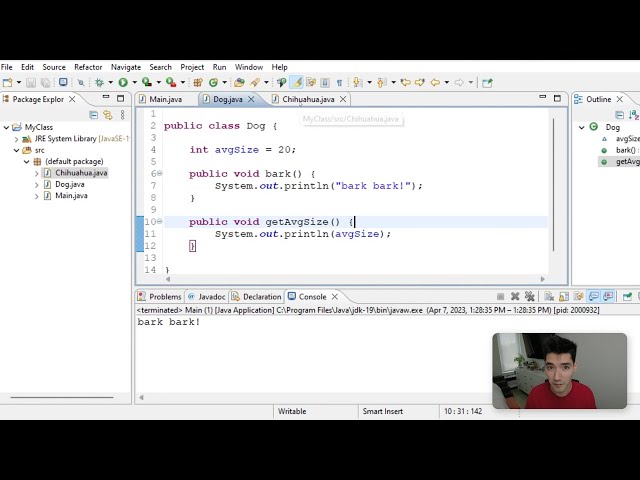This screenshot has width=640, height=480.
Task: Click the Open Type icon
Action: pyautogui.click(x=239, y=82)
